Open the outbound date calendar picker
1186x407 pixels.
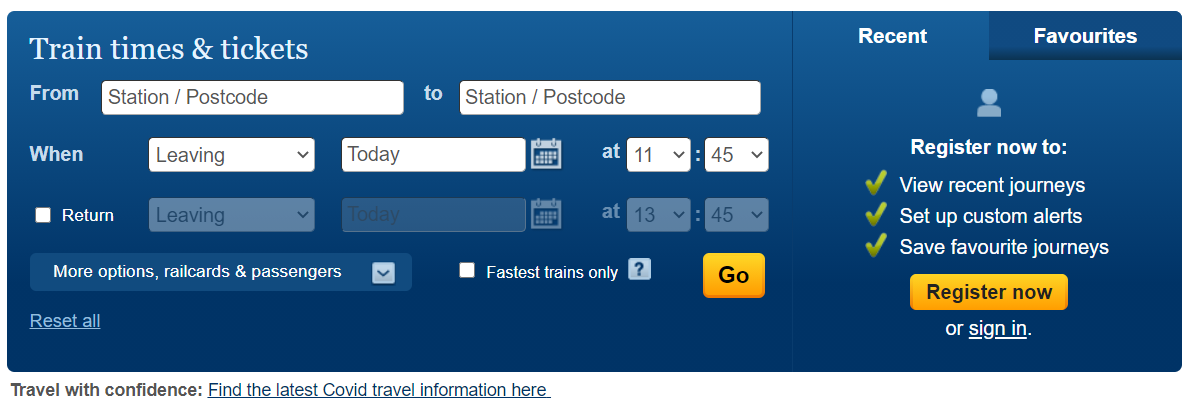(546, 154)
